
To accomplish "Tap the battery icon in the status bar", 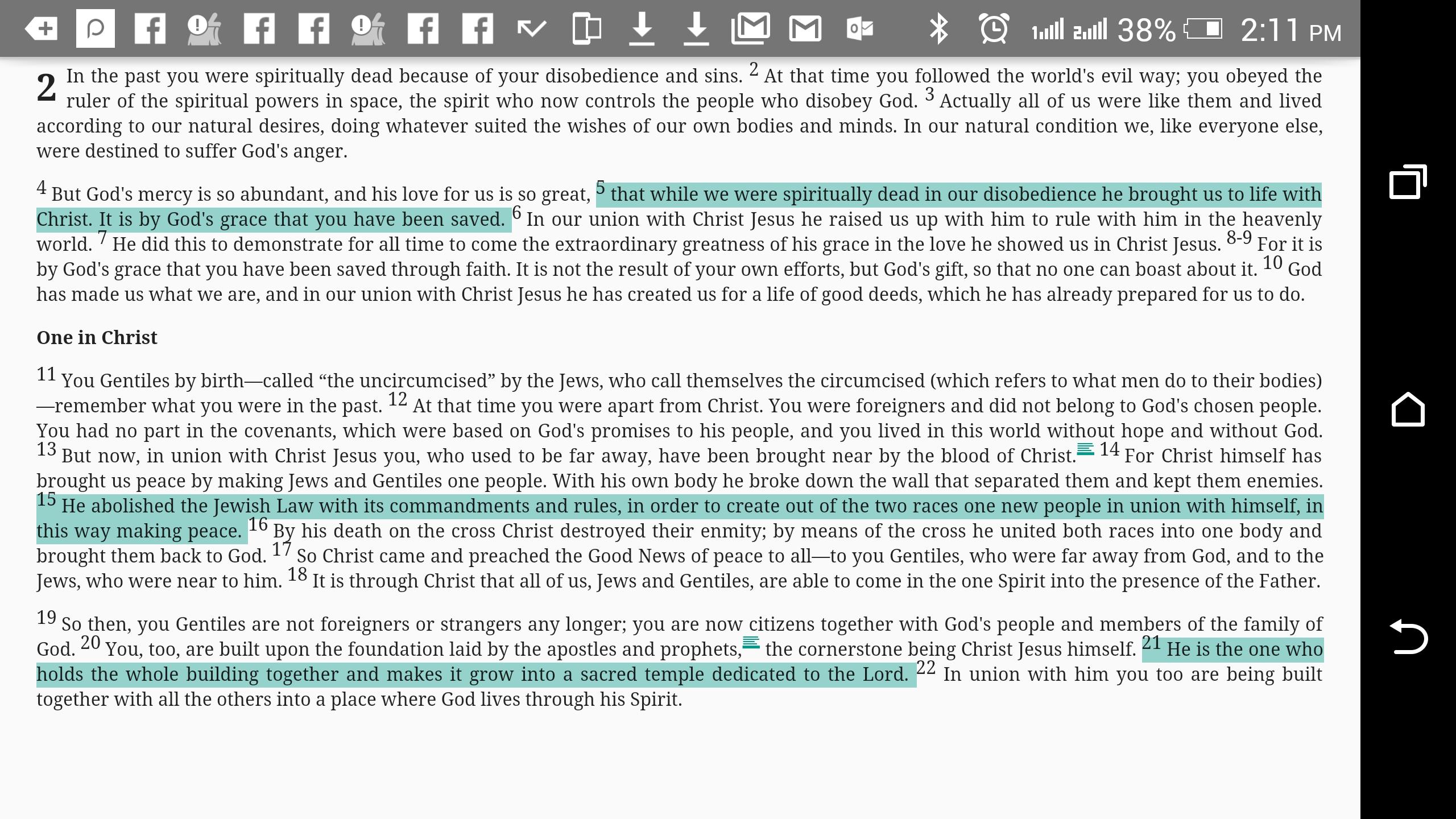I will click(1203, 28).
